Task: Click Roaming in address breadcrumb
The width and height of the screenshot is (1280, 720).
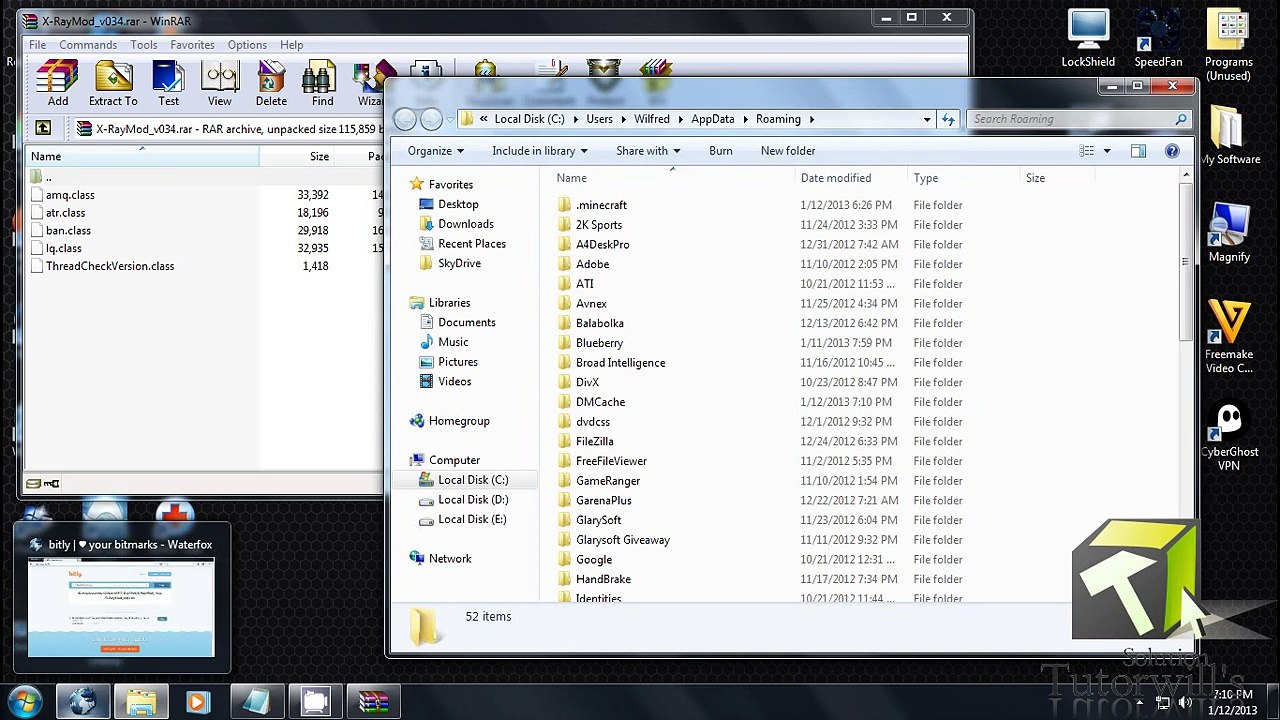Action: (778, 119)
